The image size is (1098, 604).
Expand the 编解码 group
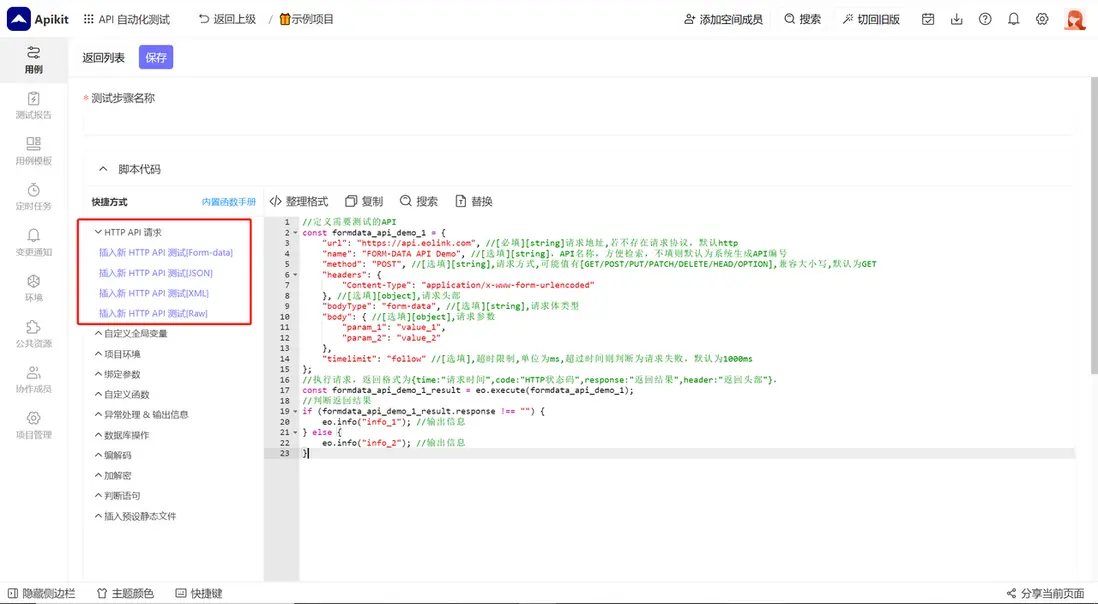[113, 456]
